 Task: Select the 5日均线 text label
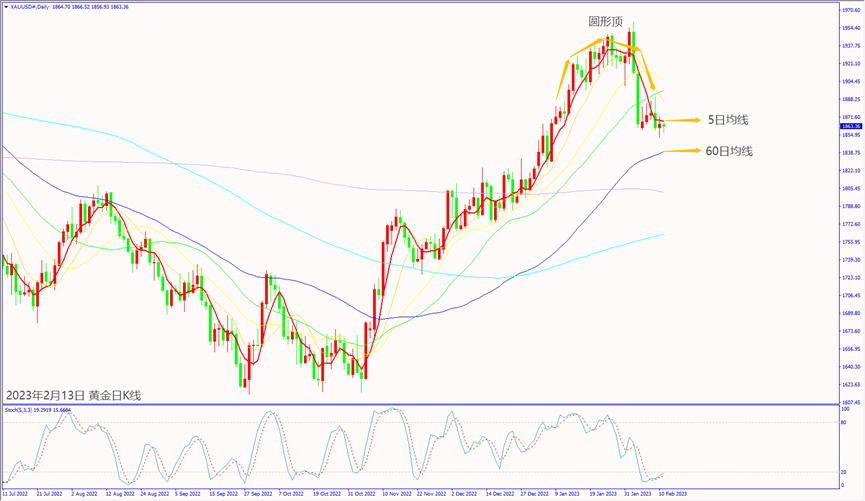[727, 120]
